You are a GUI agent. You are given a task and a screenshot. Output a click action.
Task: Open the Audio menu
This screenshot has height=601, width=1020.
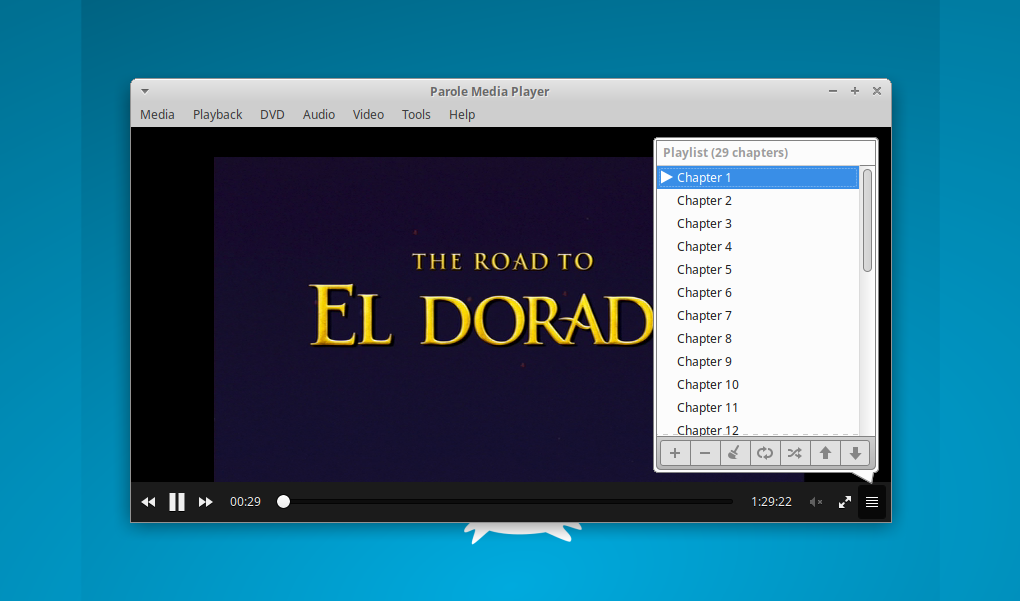click(318, 114)
